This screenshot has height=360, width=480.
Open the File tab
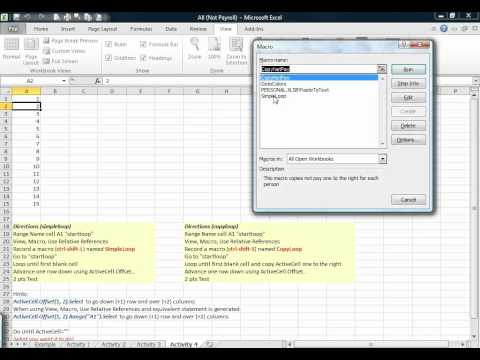13,29
